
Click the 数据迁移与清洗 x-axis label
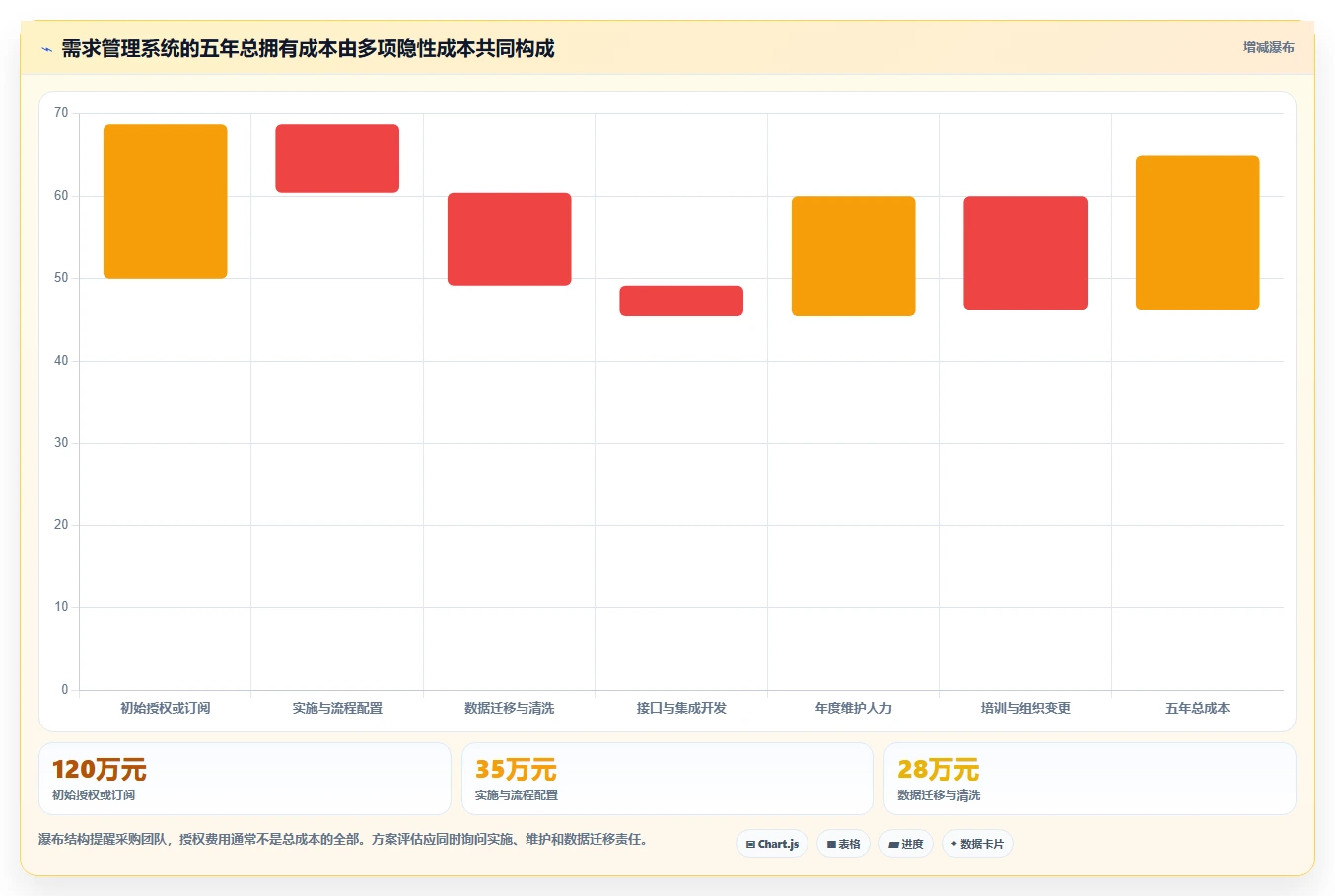click(510, 708)
